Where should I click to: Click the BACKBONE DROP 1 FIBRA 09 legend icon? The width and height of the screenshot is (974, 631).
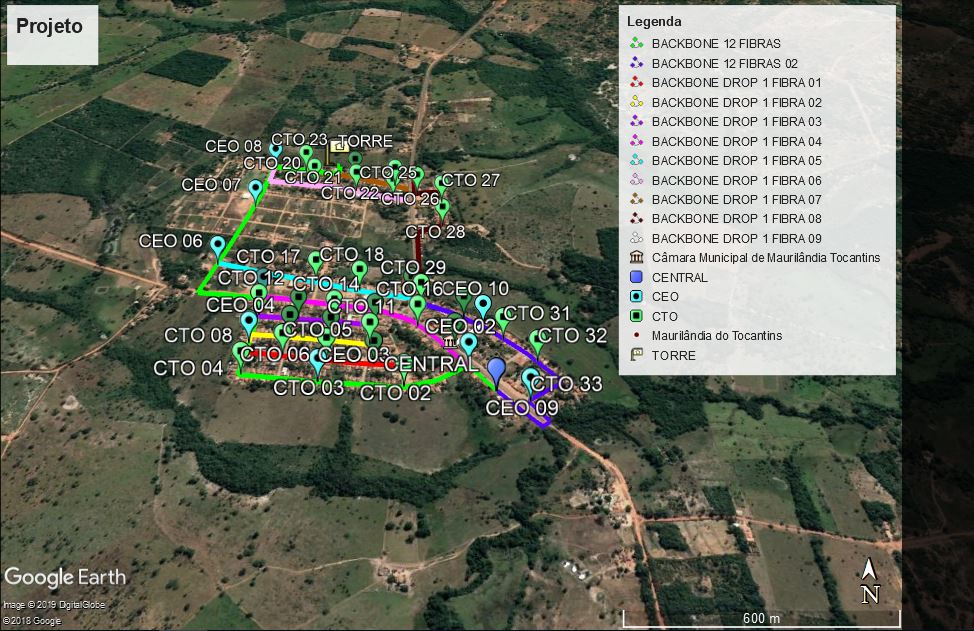click(636, 238)
